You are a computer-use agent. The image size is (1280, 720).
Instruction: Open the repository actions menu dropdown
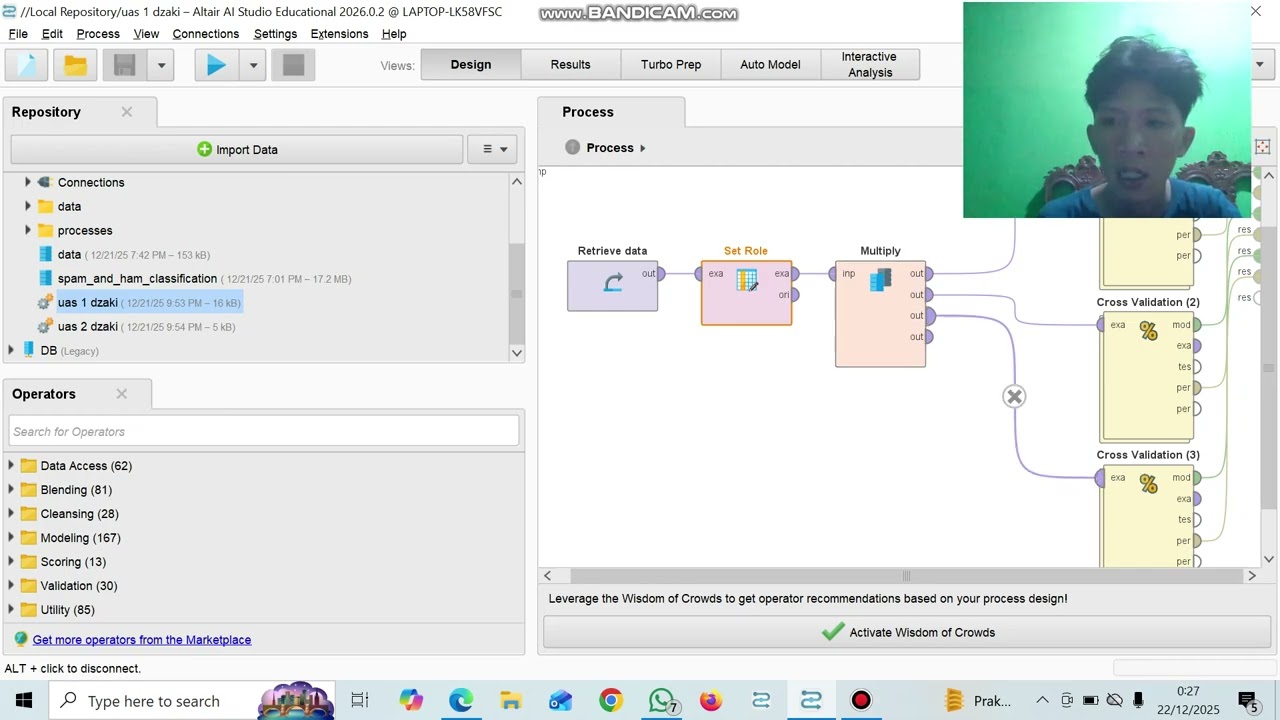[x=494, y=150]
